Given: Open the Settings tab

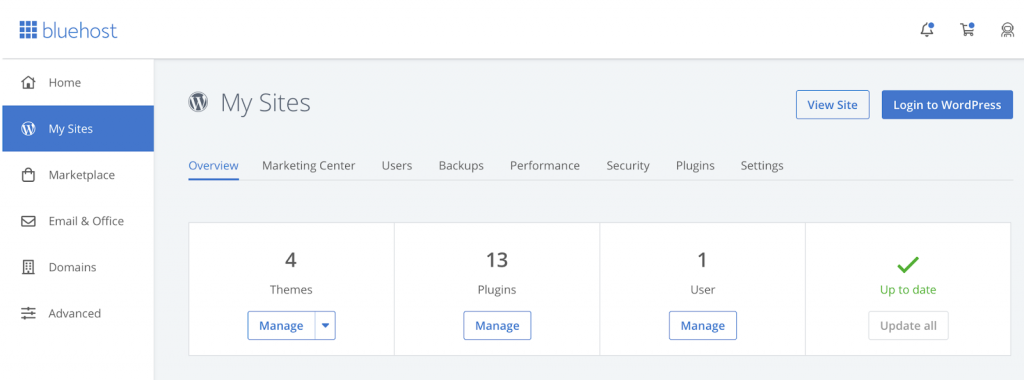Looking at the screenshot, I should (x=762, y=166).
